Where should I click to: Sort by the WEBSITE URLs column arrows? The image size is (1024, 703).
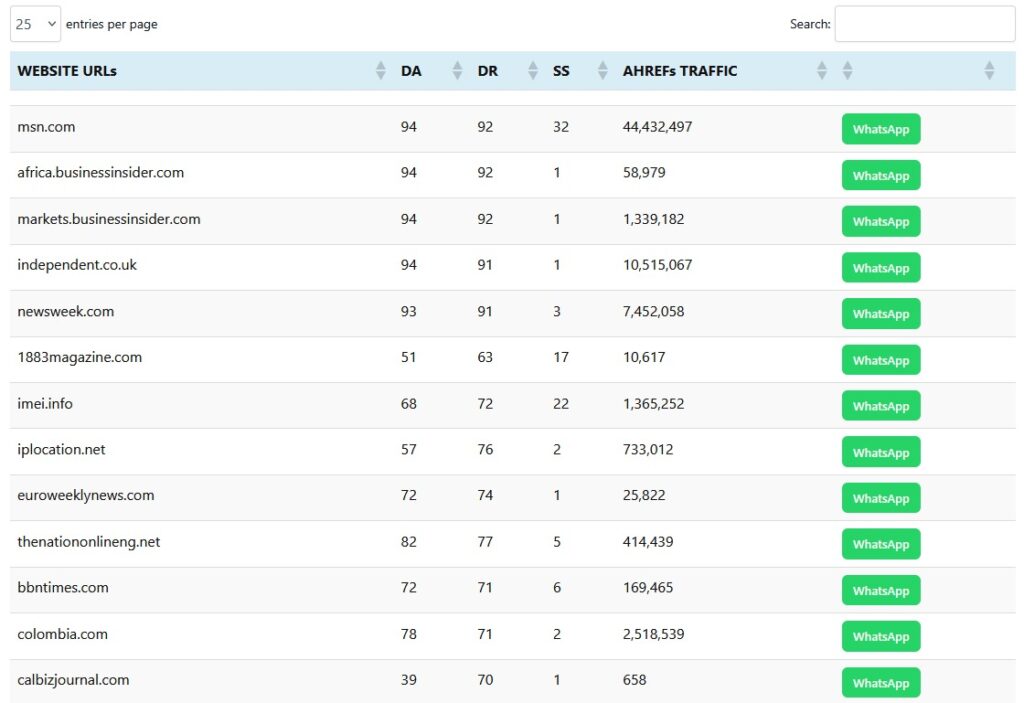380,71
